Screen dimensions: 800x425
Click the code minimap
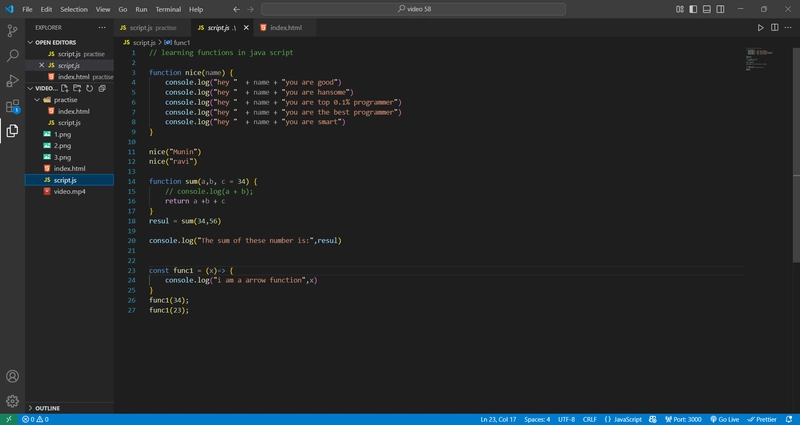[760, 59]
